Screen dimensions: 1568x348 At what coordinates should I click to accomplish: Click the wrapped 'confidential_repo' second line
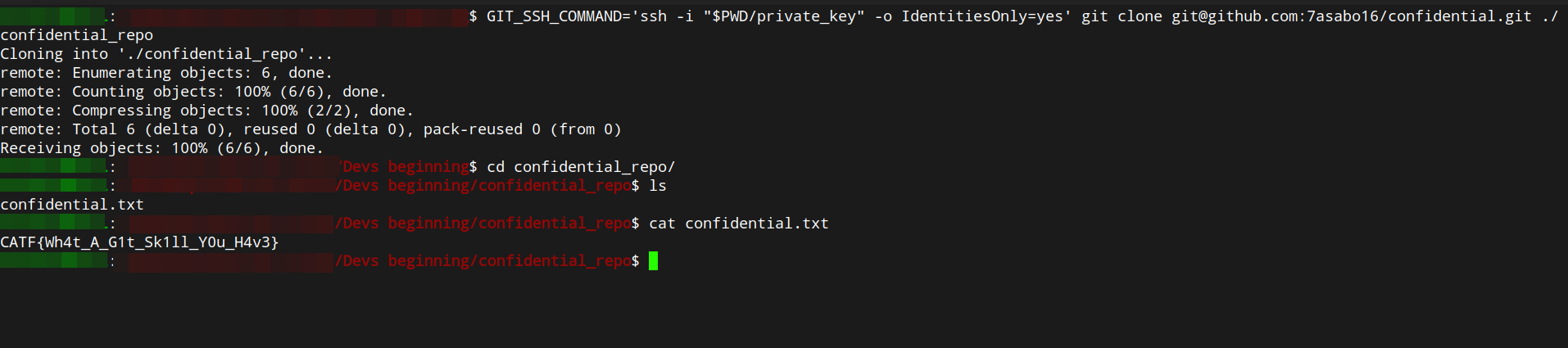76,35
